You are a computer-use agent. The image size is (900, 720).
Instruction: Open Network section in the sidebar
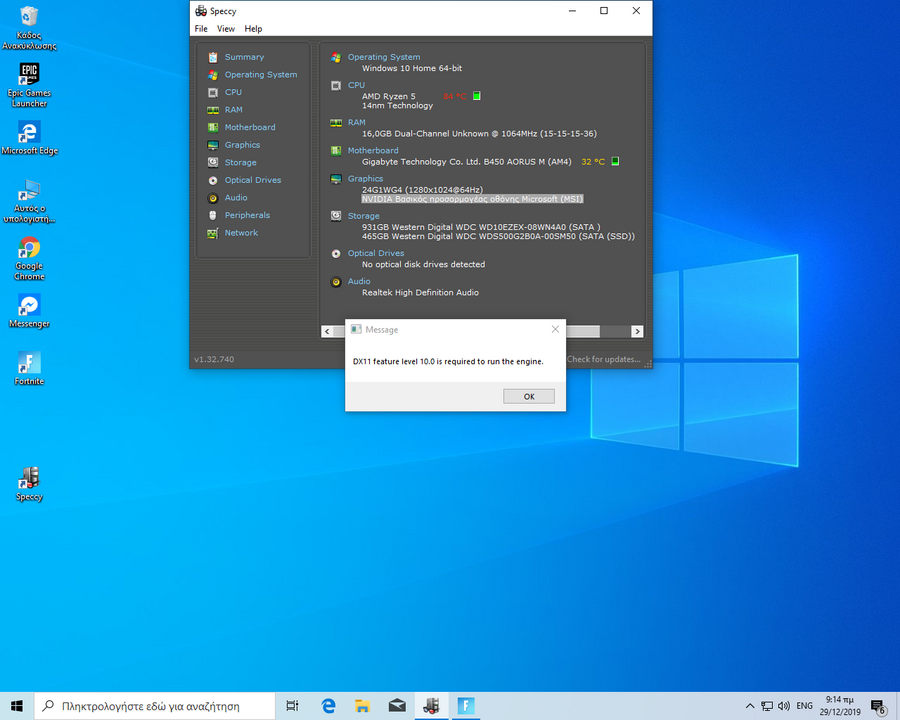coord(241,233)
